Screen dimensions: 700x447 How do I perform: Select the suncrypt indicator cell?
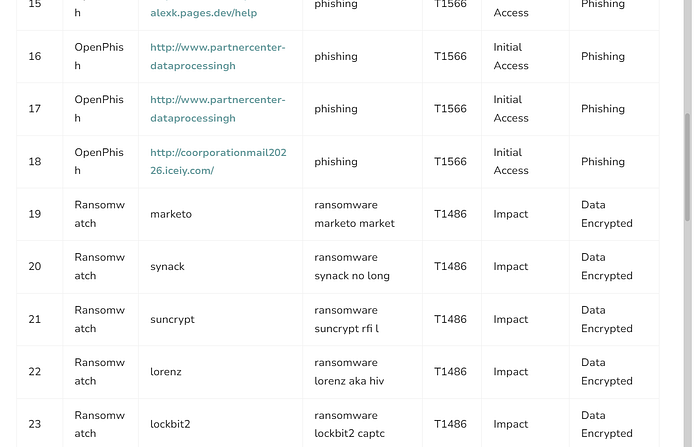tap(221, 319)
